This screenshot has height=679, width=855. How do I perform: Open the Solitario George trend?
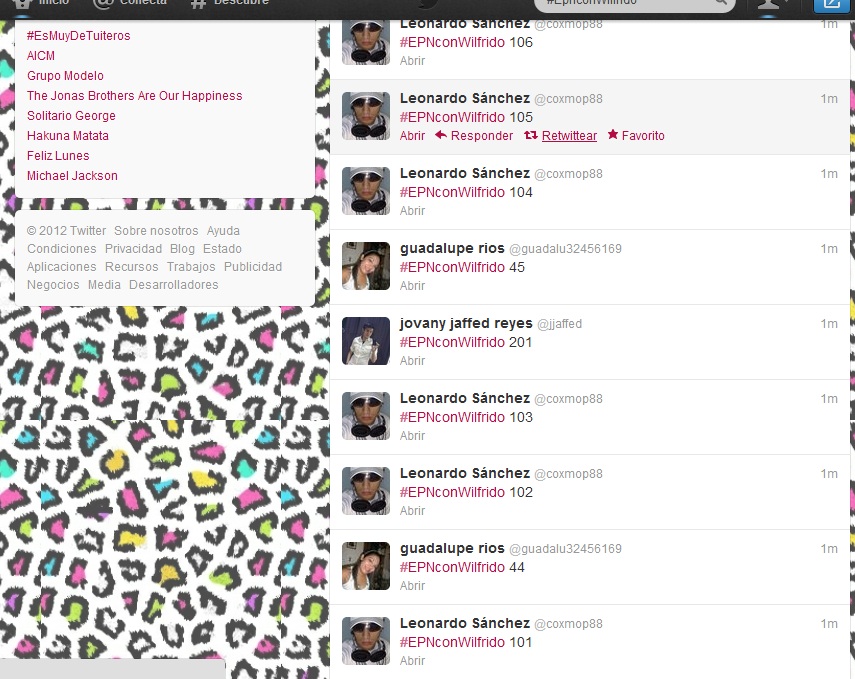point(71,116)
